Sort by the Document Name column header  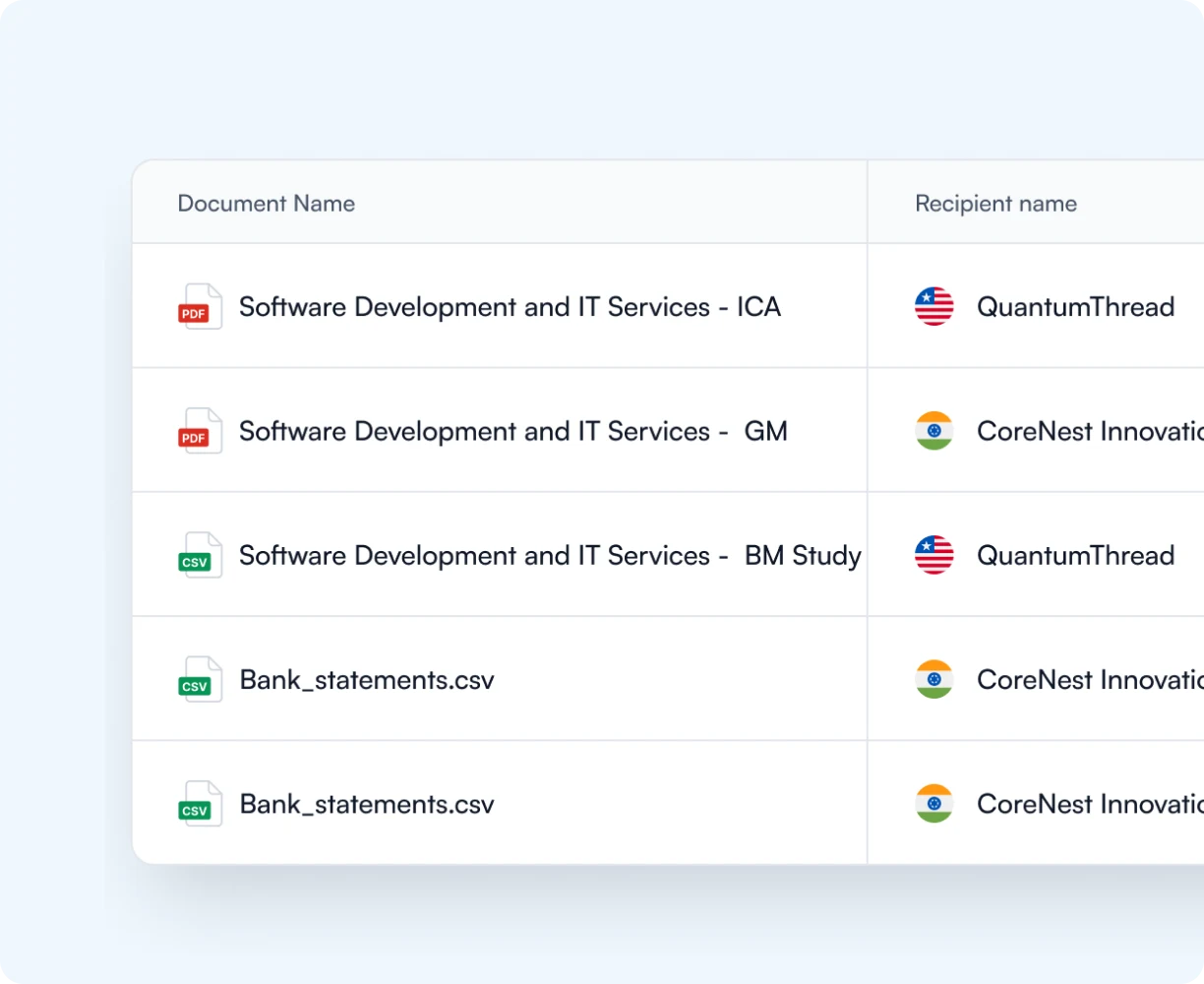pos(266,204)
